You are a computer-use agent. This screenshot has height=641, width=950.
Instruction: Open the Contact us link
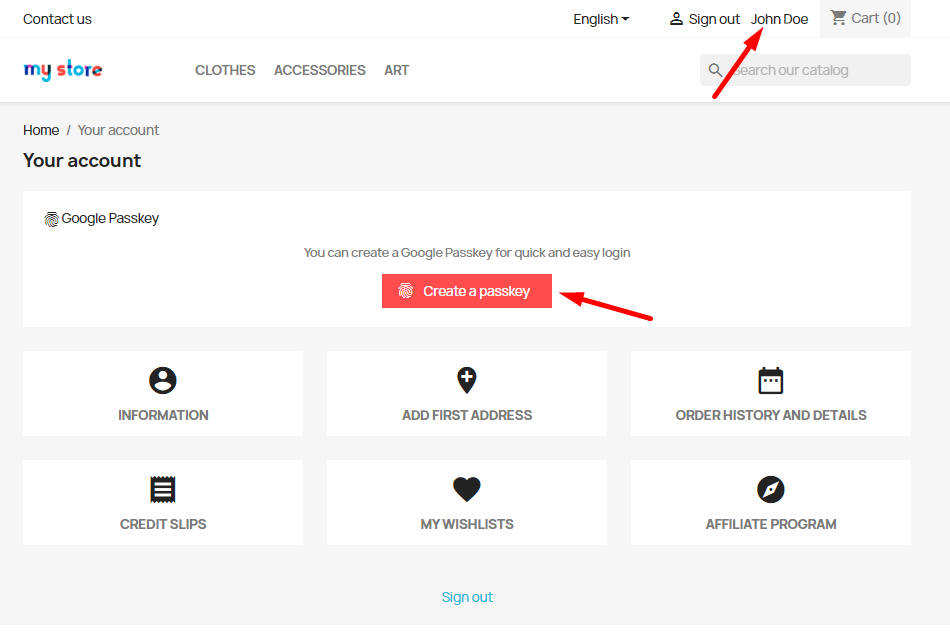tap(57, 19)
